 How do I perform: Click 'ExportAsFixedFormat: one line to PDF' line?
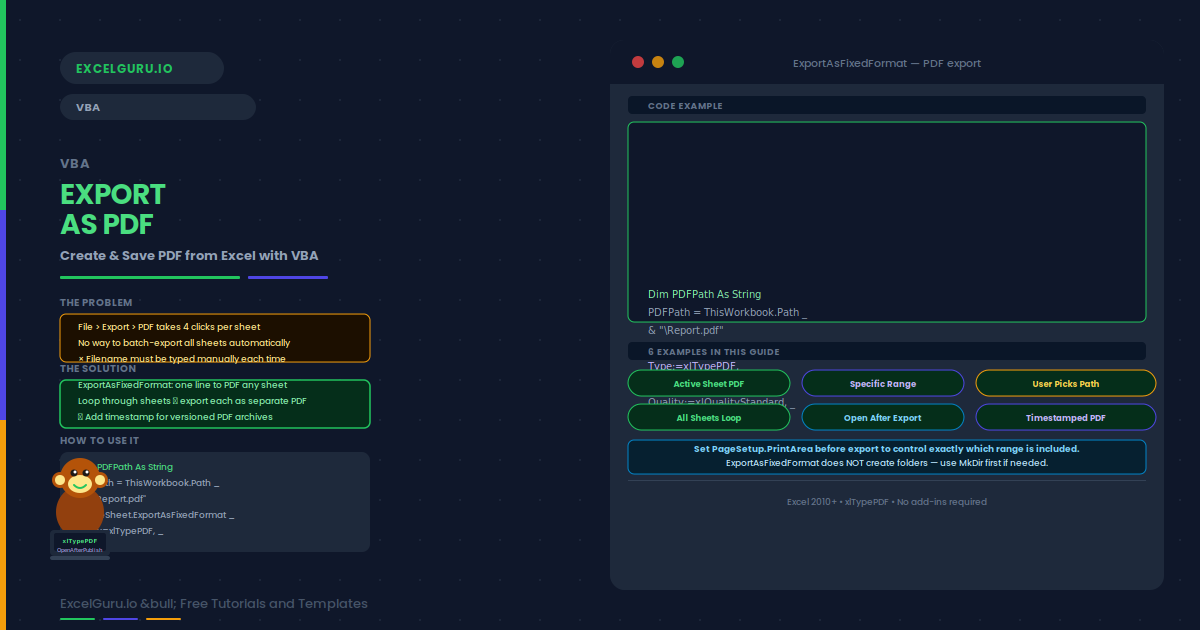pos(183,385)
